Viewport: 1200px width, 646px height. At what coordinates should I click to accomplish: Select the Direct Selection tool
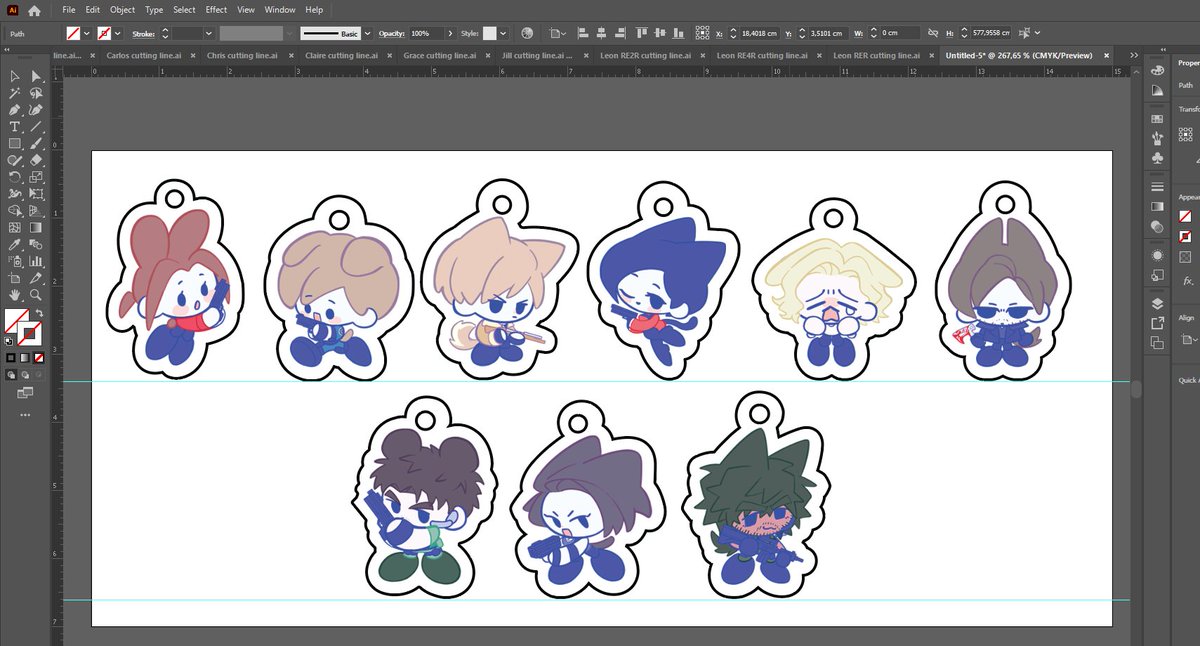click(36, 76)
